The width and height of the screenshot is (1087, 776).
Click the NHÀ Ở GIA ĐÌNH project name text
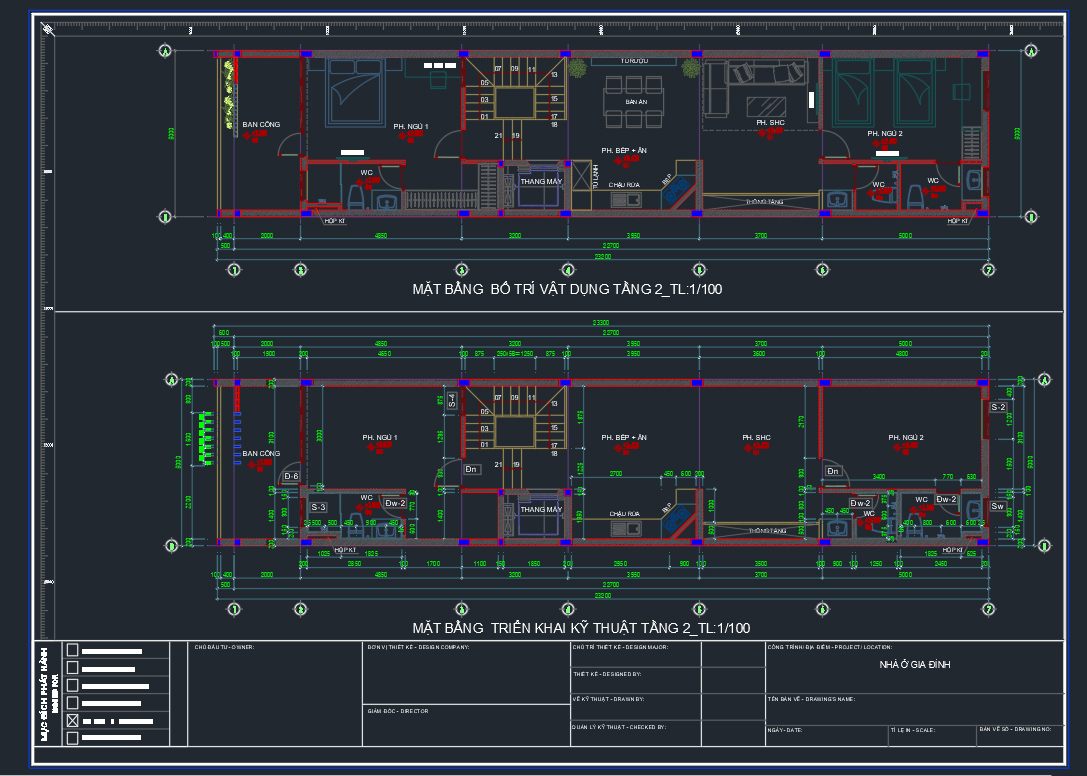tap(914, 664)
